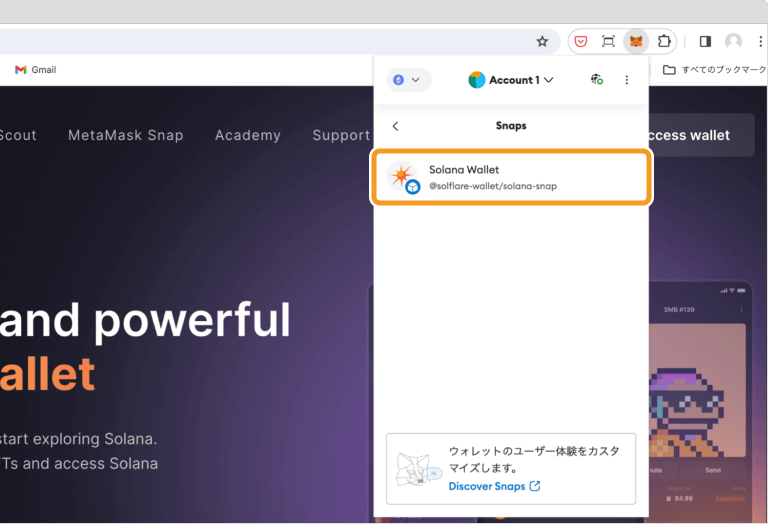Open the Gmail bookmark
768x524 pixels.
tap(35, 70)
